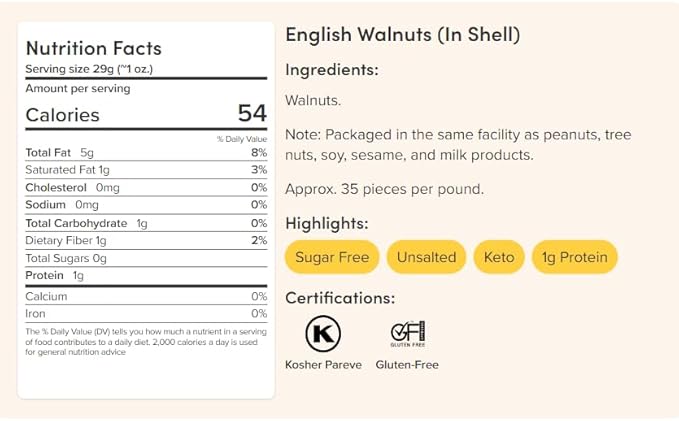The image size is (679, 421).
Task: Click the Certifications heading
Action: (340, 298)
